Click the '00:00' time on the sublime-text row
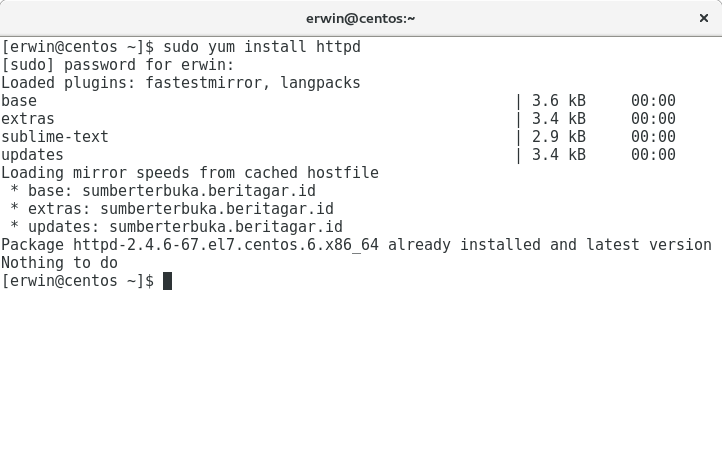This screenshot has width=722, height=471. [x=653, y=137]
